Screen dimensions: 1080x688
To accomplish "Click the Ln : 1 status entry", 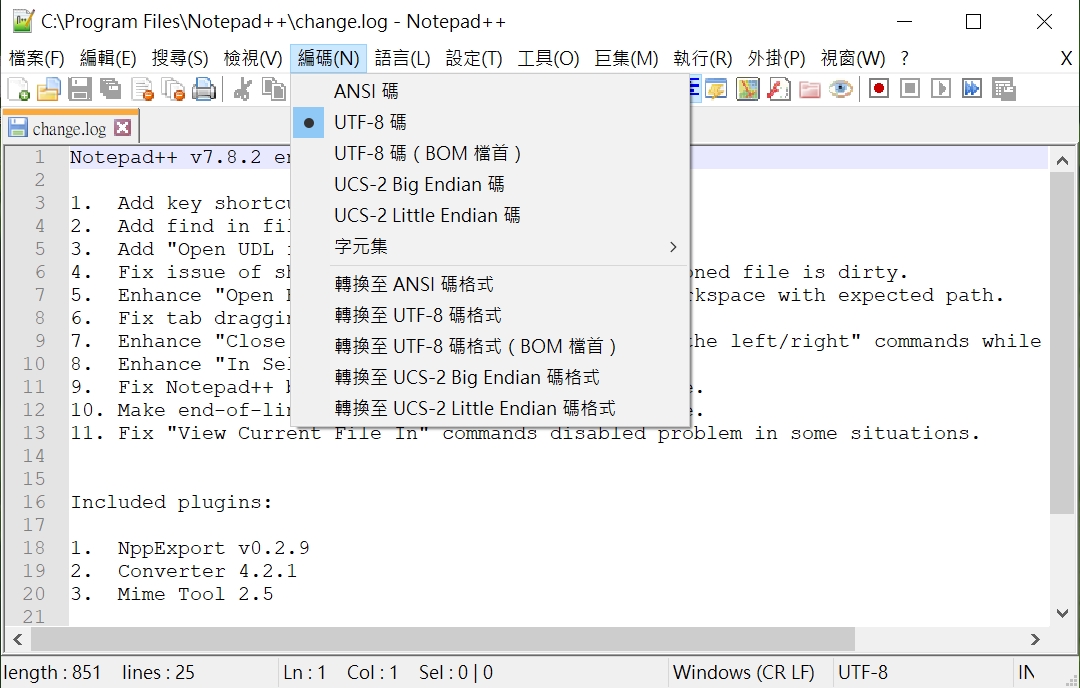I will [x=304, y=672].
